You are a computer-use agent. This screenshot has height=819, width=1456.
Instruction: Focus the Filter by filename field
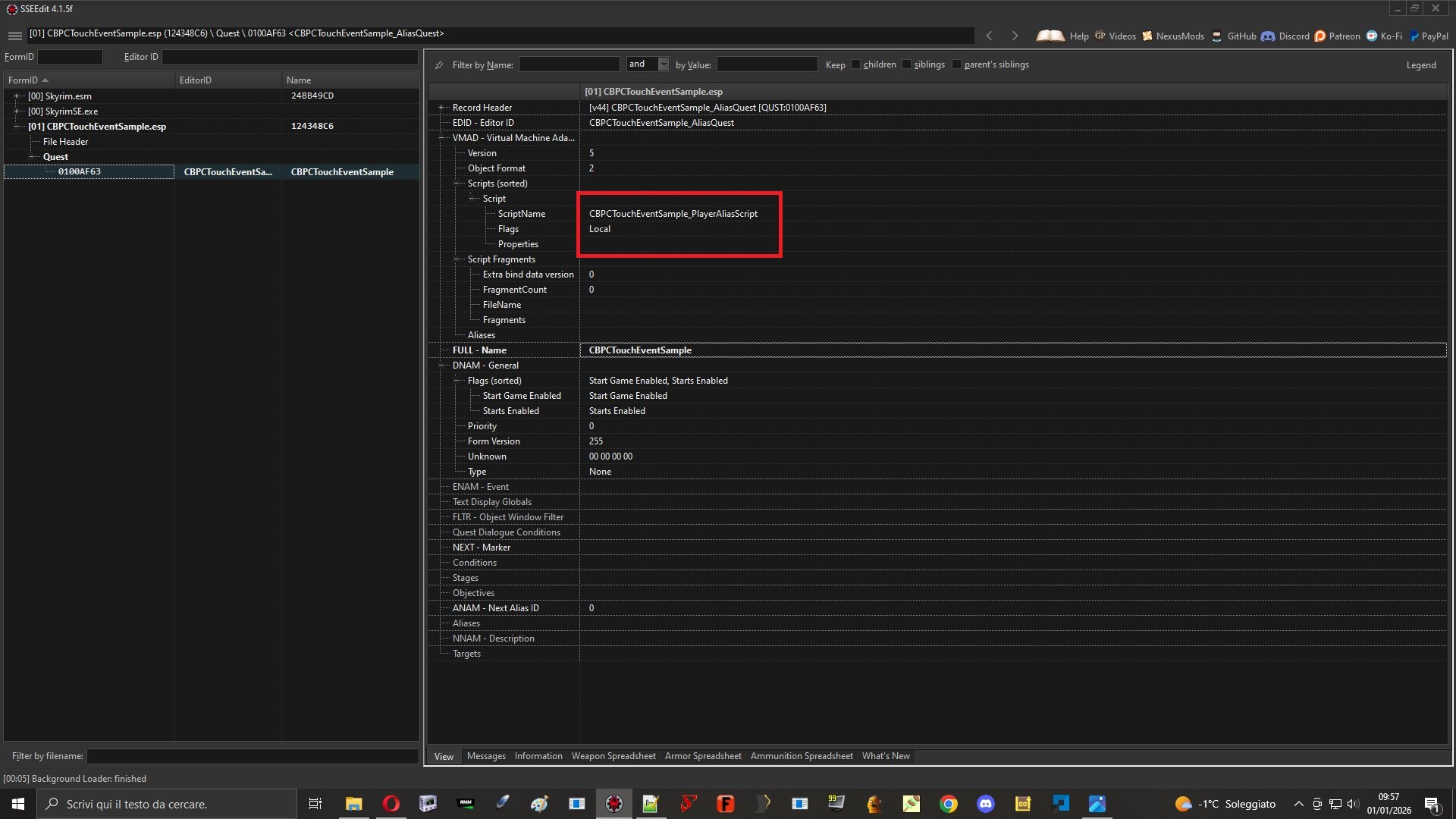[x=253, y=756]
